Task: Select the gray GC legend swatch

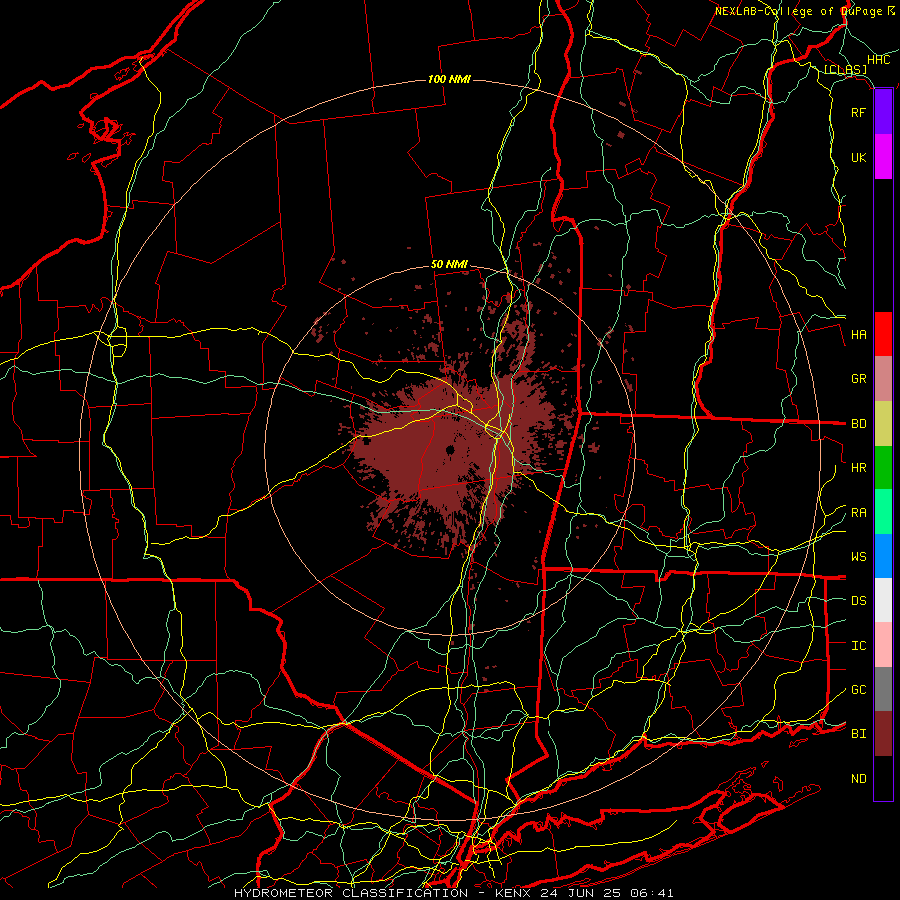Action: click(x=883, y=689)
